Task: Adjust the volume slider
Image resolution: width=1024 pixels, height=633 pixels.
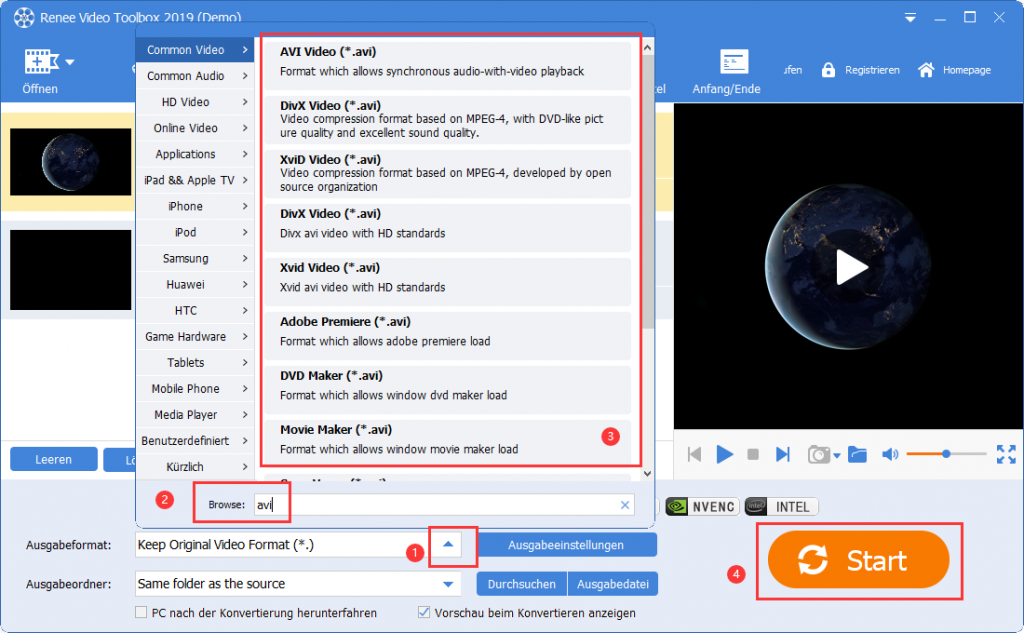Action: pyautogui.click(x=946, y=453)
